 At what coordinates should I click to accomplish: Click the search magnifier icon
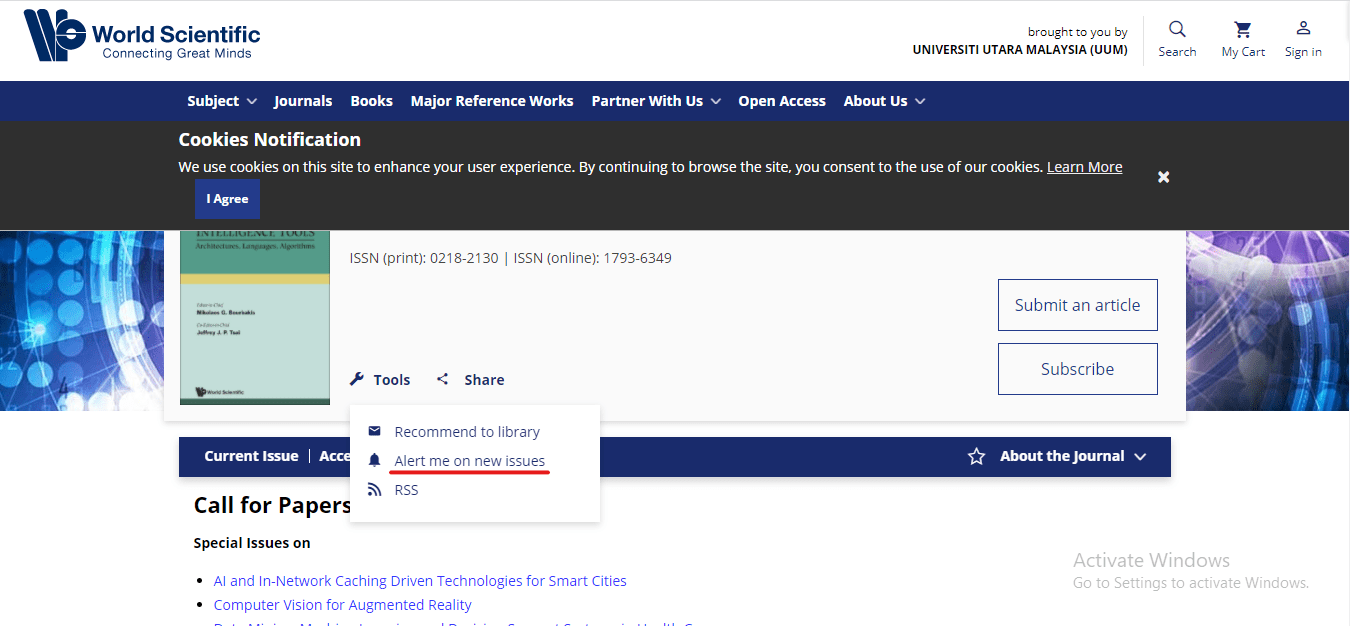1177,29
